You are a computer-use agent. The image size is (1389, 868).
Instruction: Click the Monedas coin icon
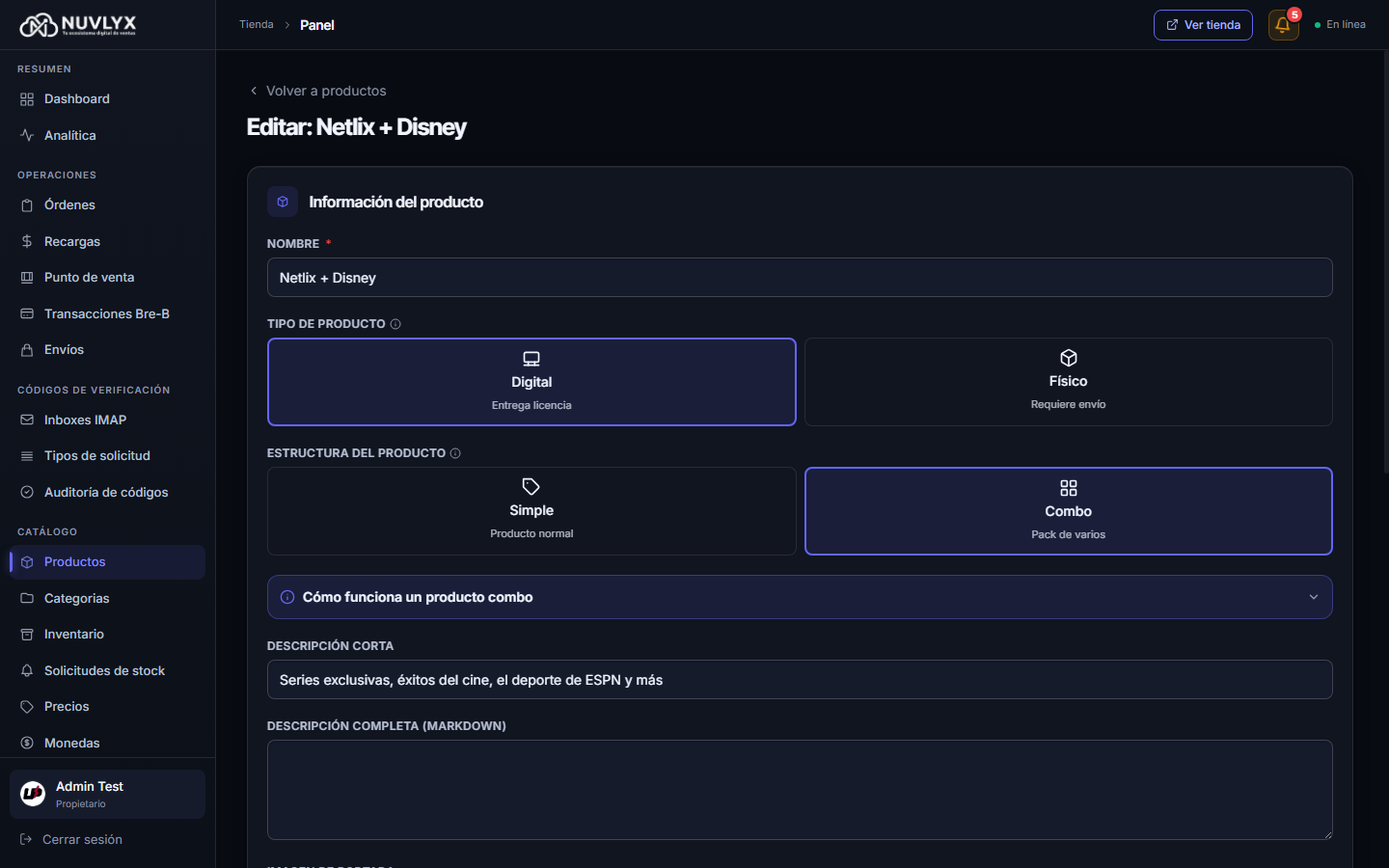tap(27, 743)
